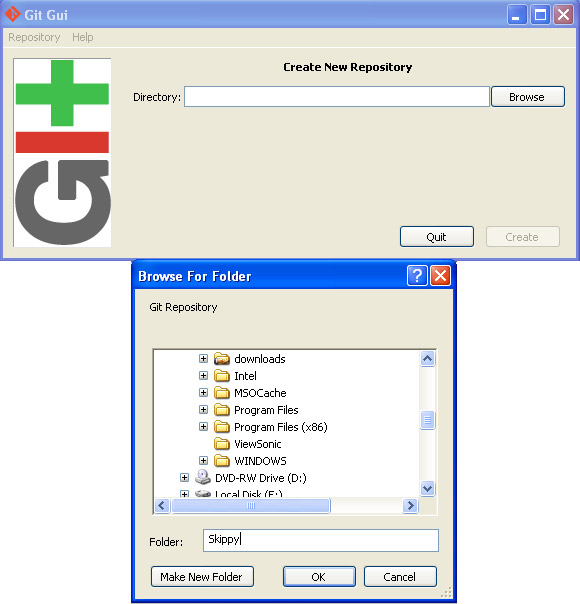This screenshot has height=604, width=580.
Task: Expand the Program Files tree node
Action: (203, 409)
